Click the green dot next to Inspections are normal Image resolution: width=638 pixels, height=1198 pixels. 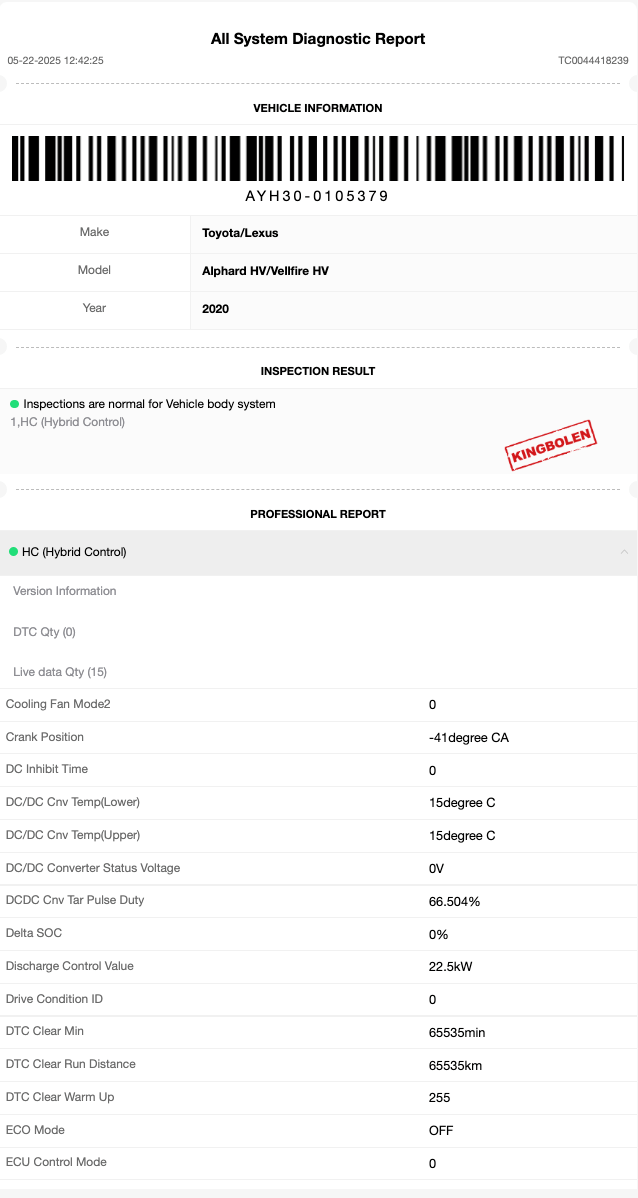[x=15, y=403]
